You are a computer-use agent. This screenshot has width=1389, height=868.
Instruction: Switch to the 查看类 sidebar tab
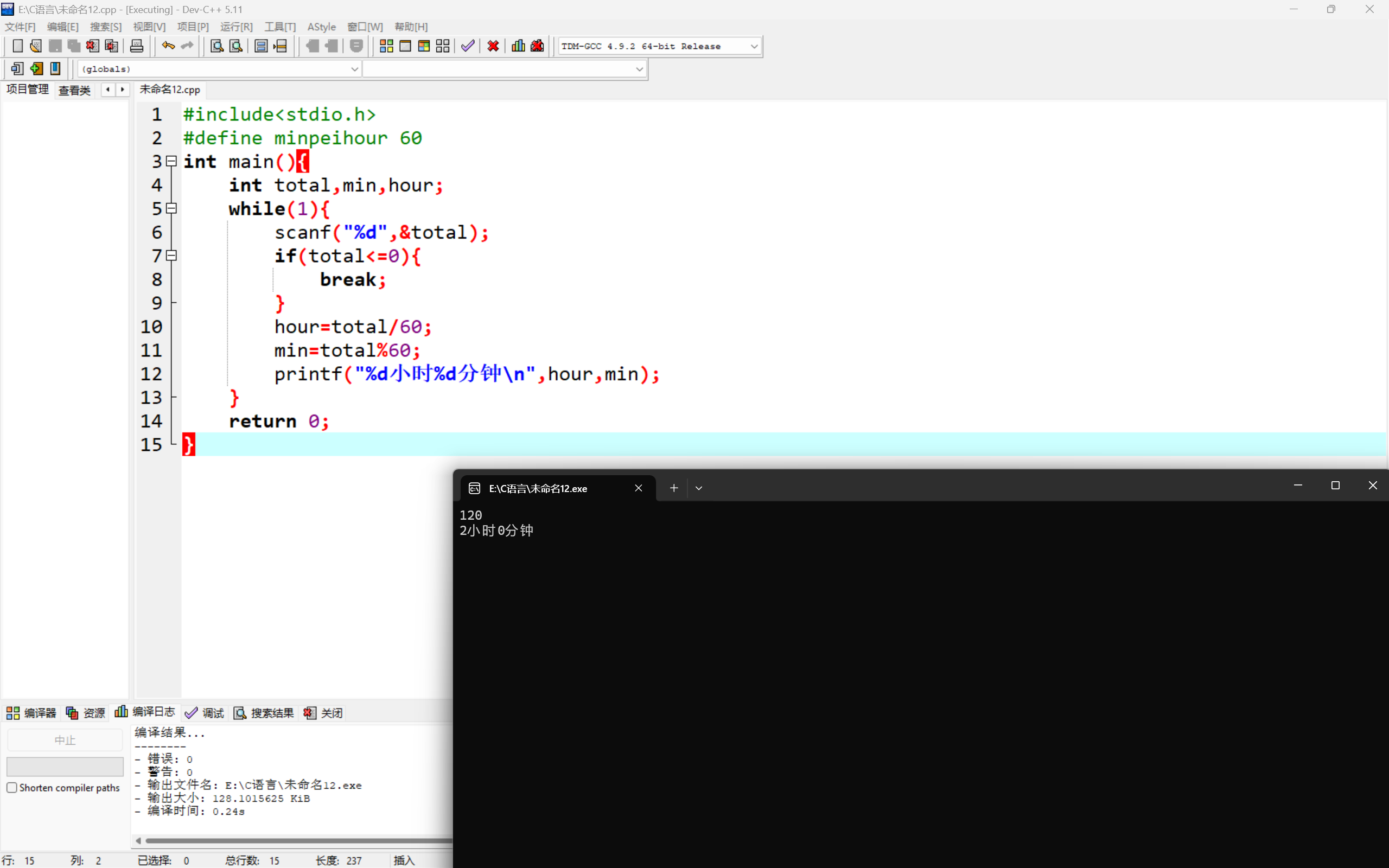[75, 90]
